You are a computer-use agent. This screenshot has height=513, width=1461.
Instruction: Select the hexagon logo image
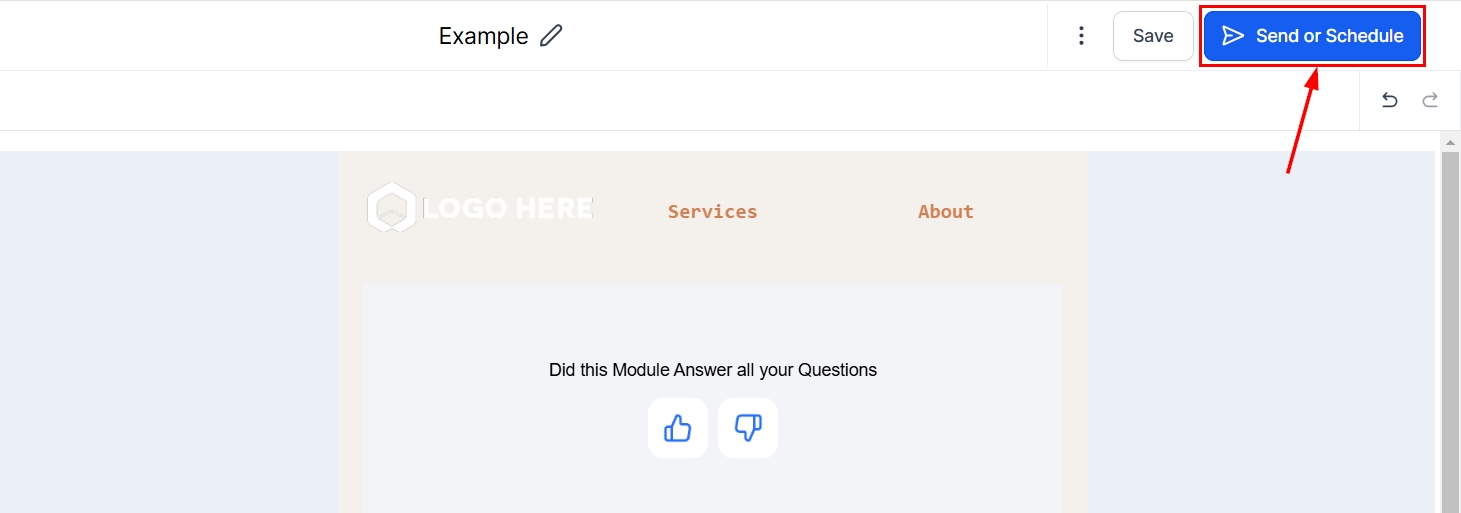pyautogui.click(x=391, y=207)
